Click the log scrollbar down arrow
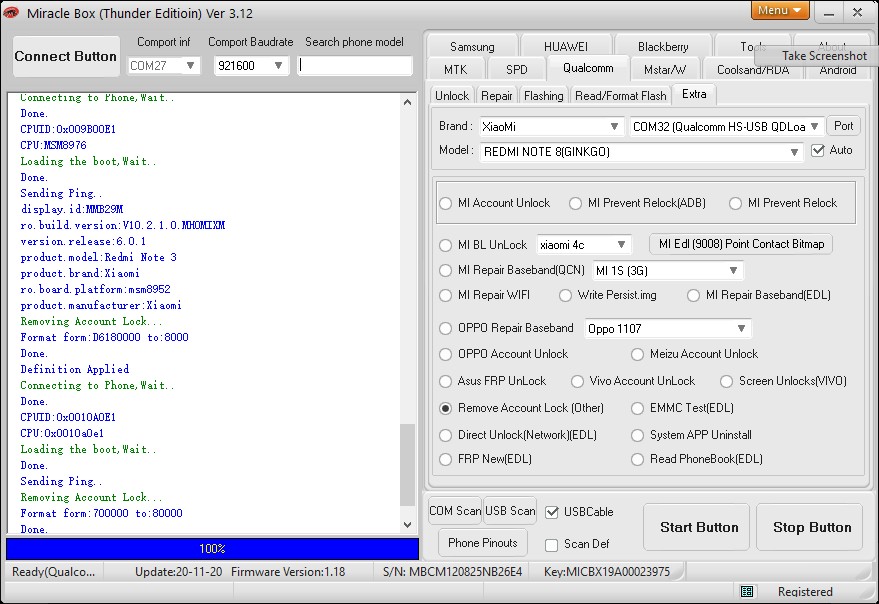 click(408, 525)
